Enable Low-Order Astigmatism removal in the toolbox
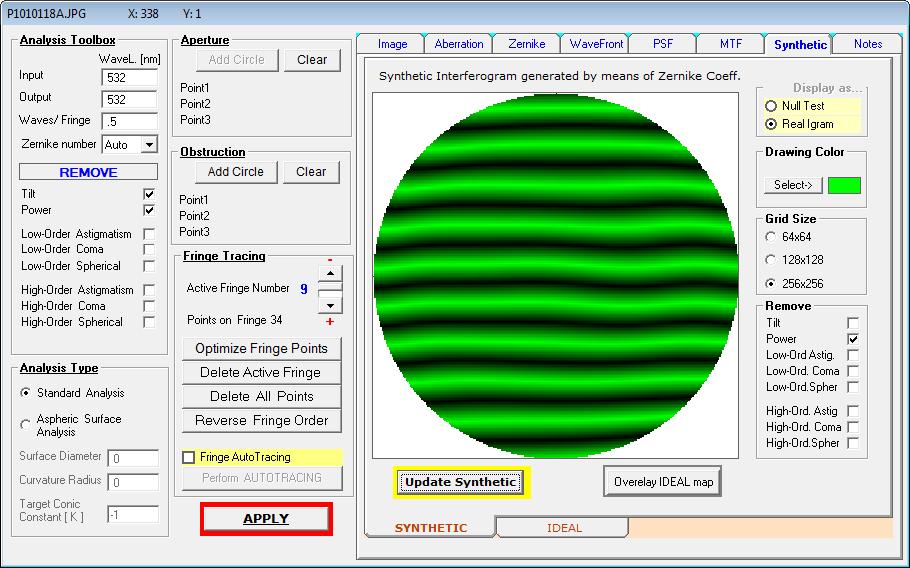 [x=149, y=234]
